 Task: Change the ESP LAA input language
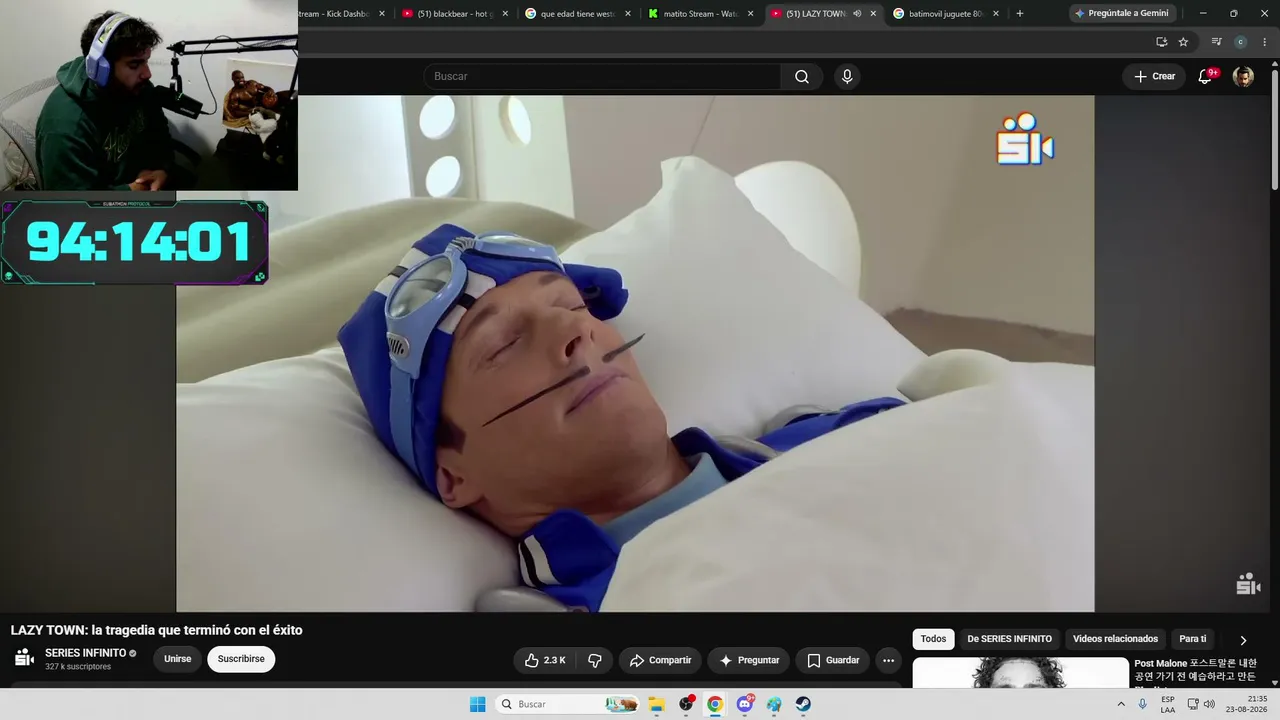(x=1168, y=704)
